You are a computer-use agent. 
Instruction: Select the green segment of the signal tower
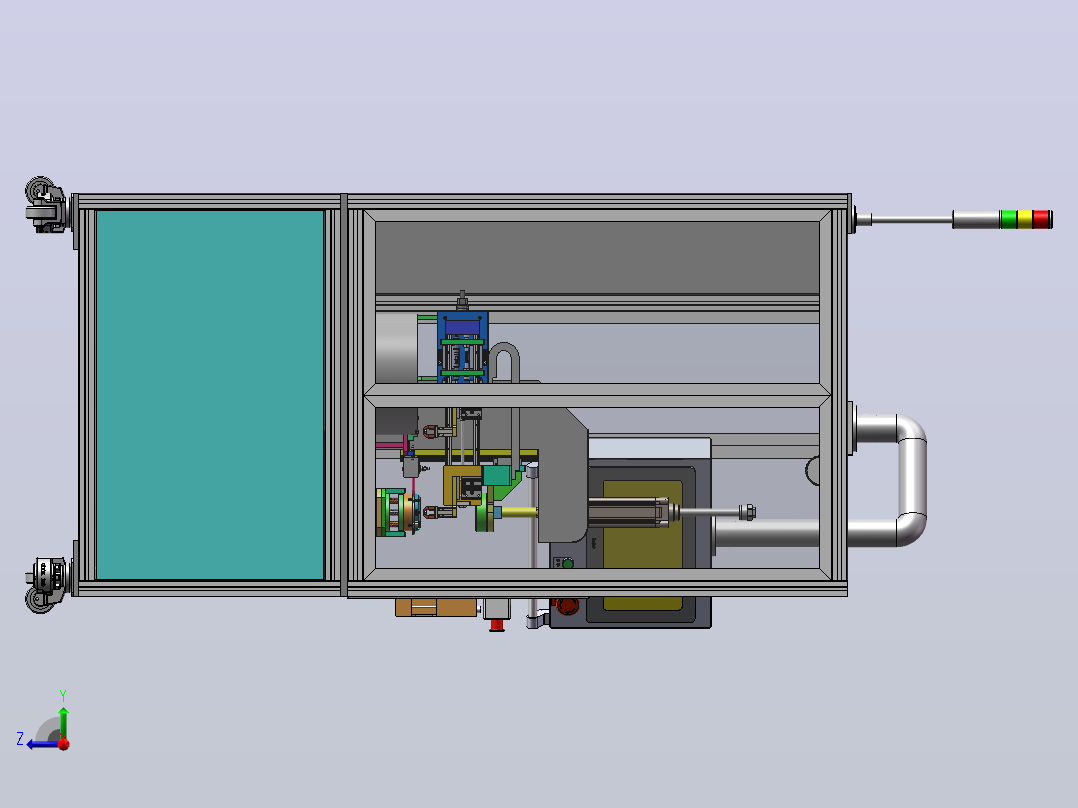[x=1009, y=219]
